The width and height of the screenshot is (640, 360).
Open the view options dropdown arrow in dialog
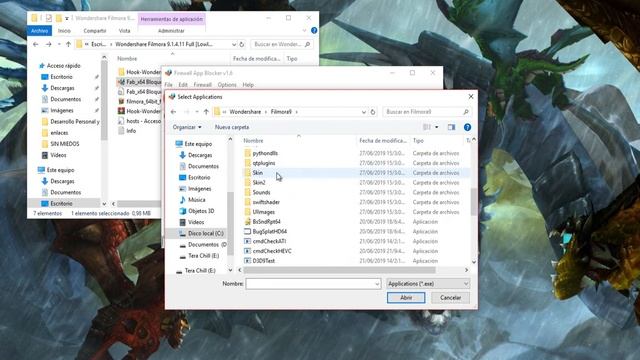(x=436, y=127)
